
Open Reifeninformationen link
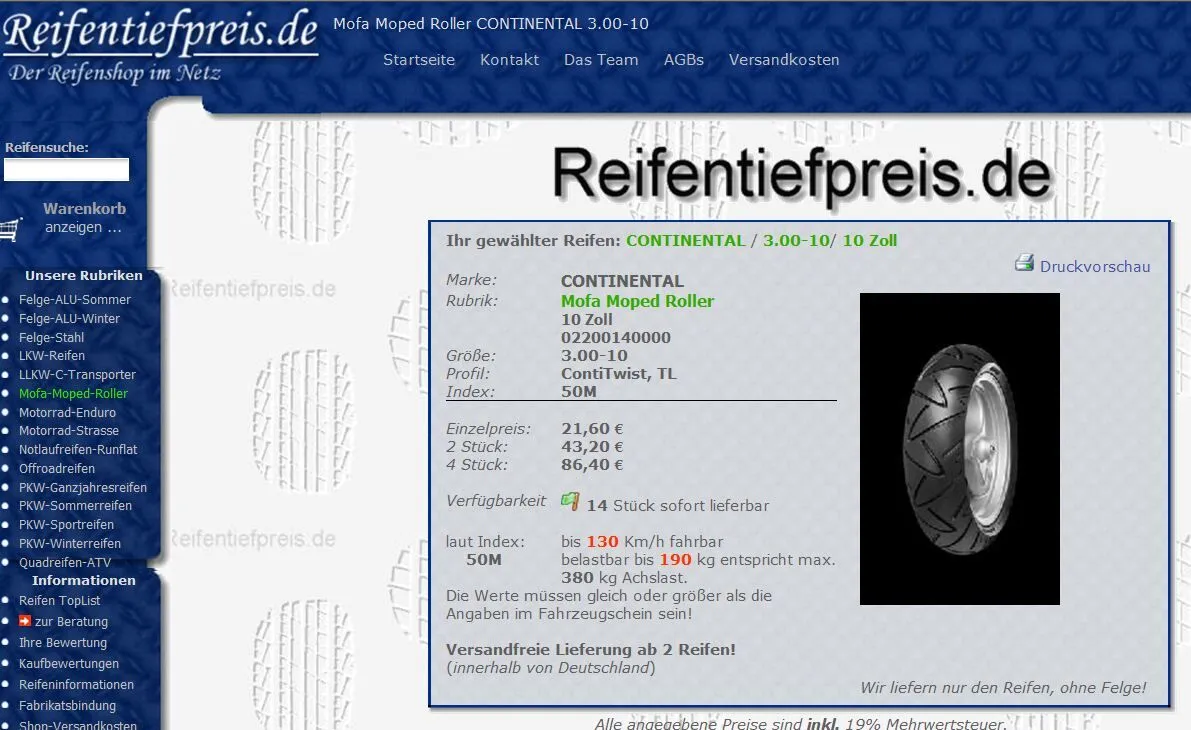click(x=76, y=684)
